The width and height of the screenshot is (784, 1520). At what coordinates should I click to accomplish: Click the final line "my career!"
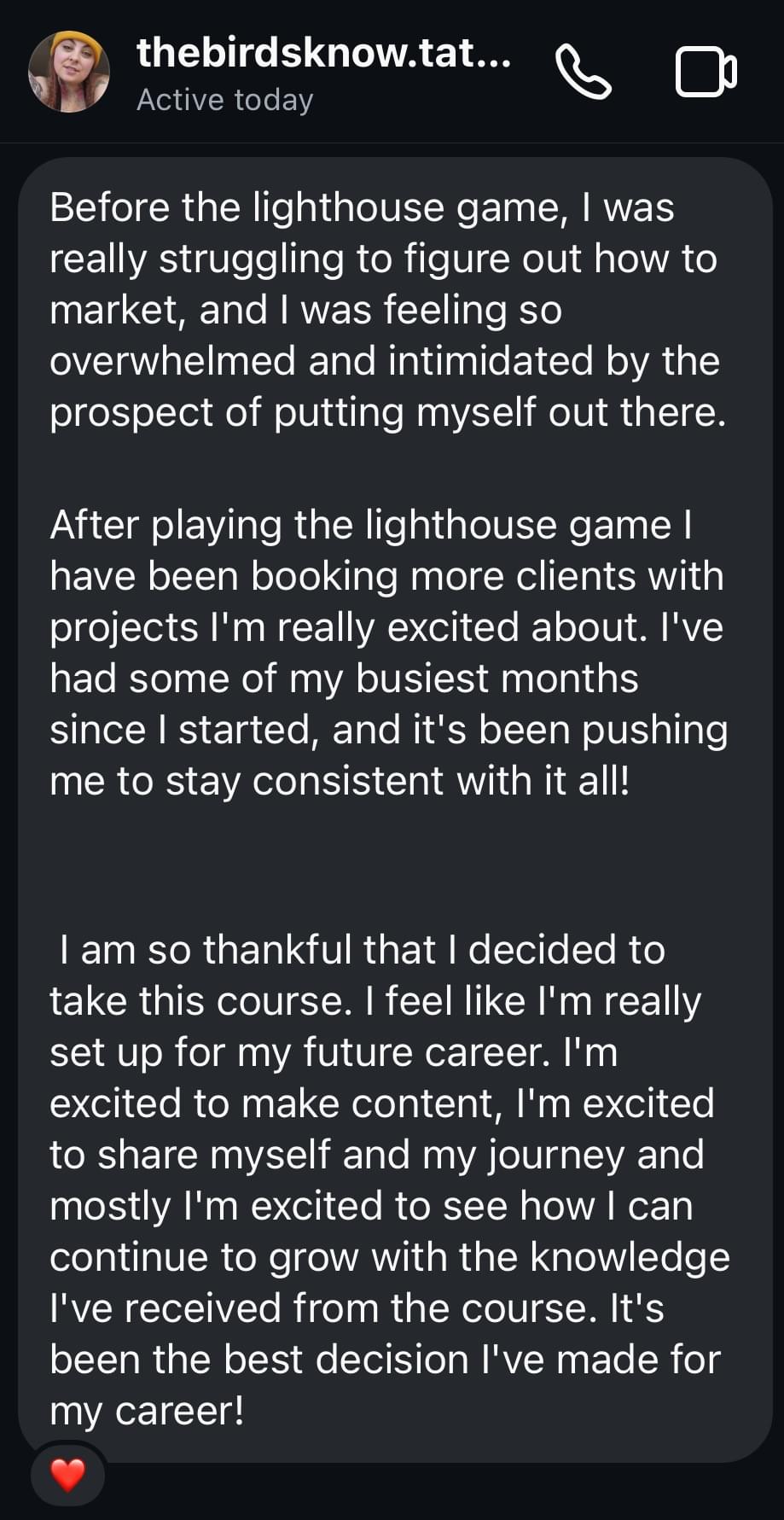(x=147, y=1411)
